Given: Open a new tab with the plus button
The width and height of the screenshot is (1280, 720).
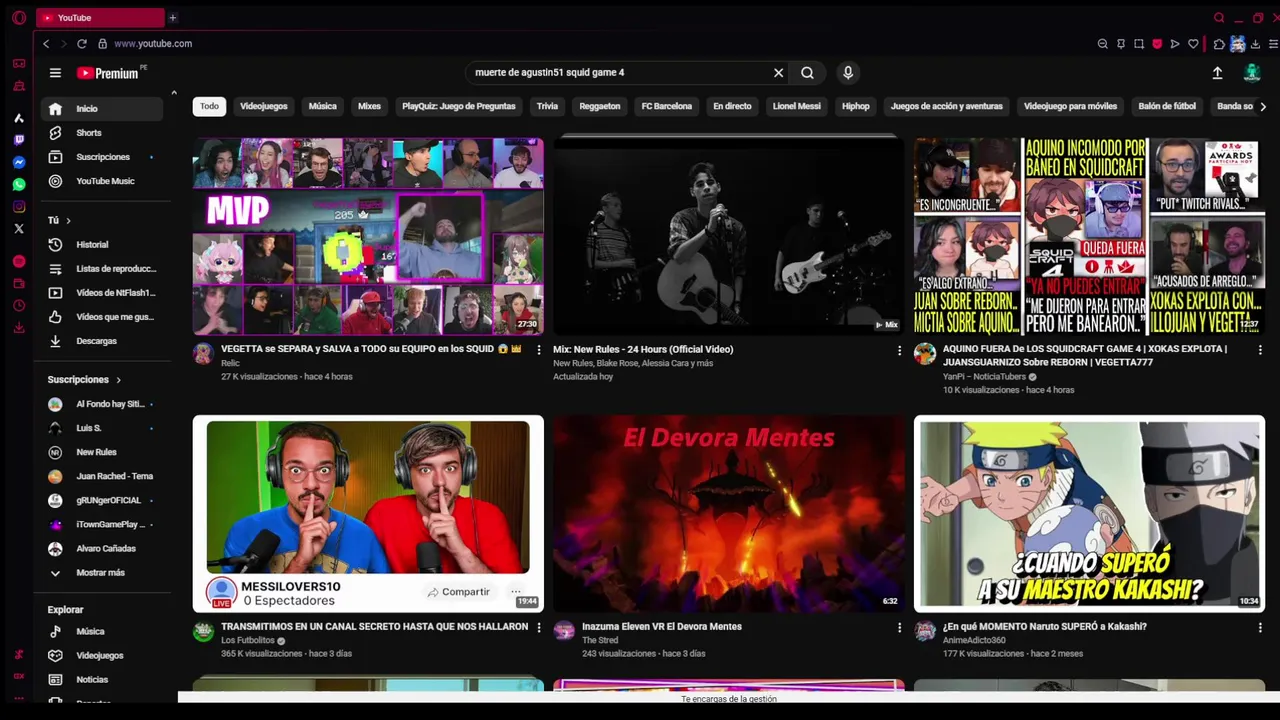Looking at the screenshot, I should (x=172, y=18).
